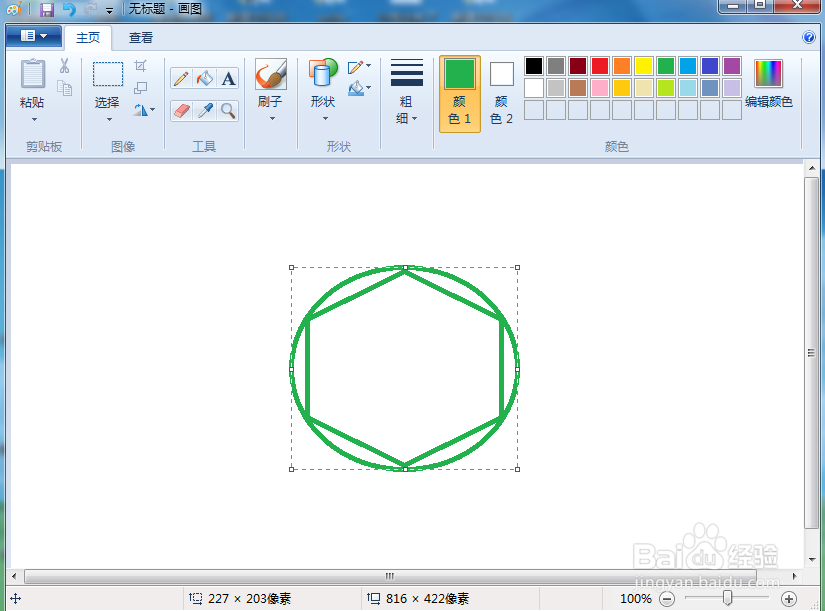The width and height of the screenshot is (825, 611).
Task: Select the Color picker eyedropper tool
Action: click(205, 111)
